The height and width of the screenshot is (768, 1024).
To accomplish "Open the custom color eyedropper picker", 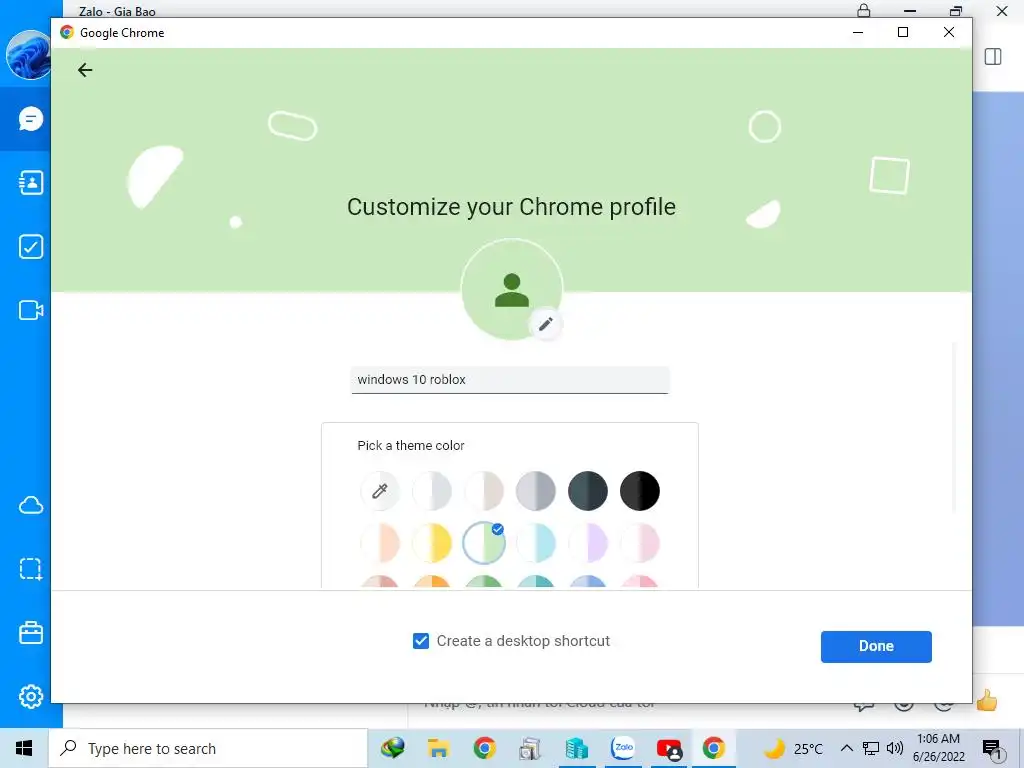I will click(x=379, y=490).
